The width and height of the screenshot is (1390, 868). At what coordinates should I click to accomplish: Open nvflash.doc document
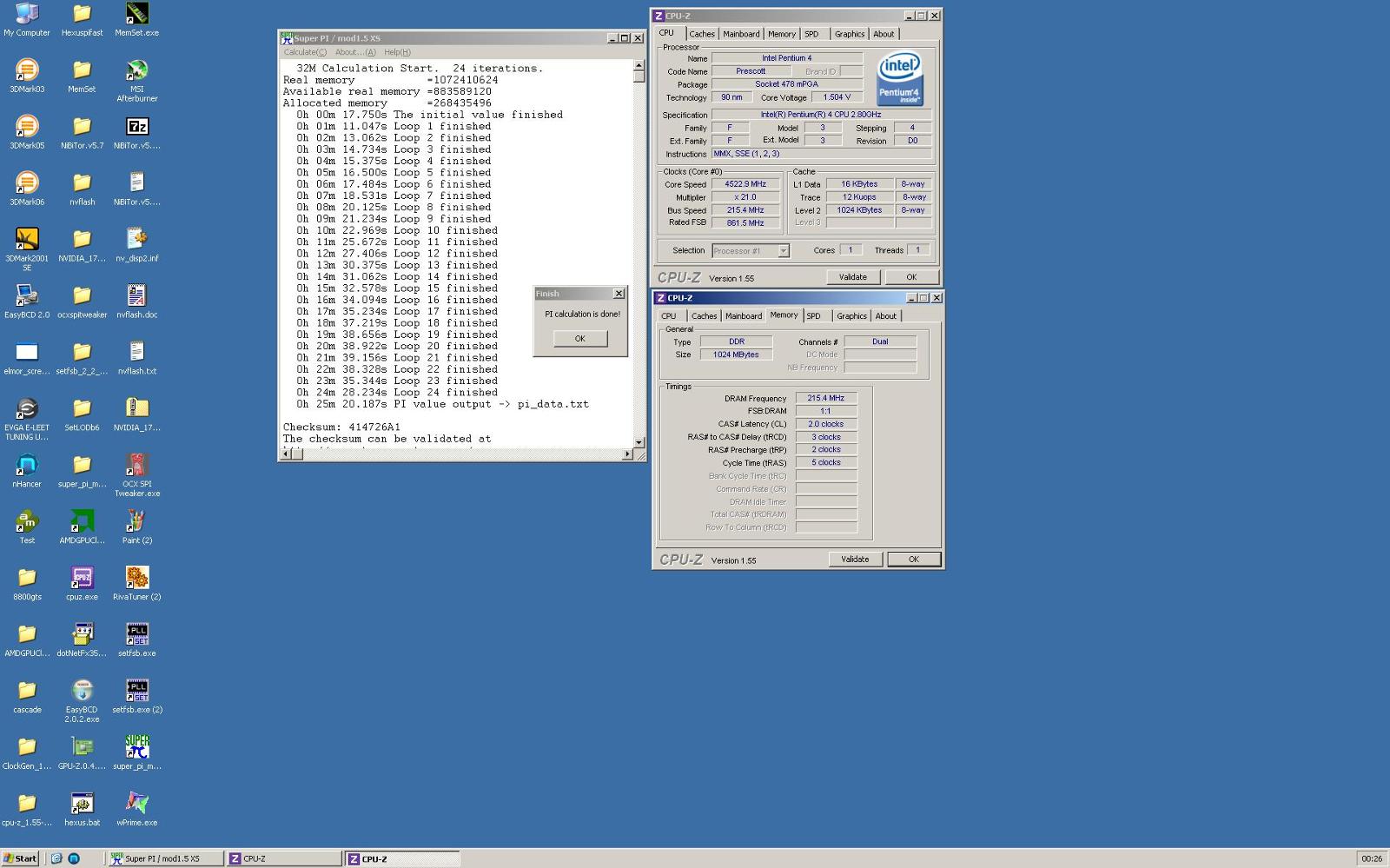click(136, 301)
